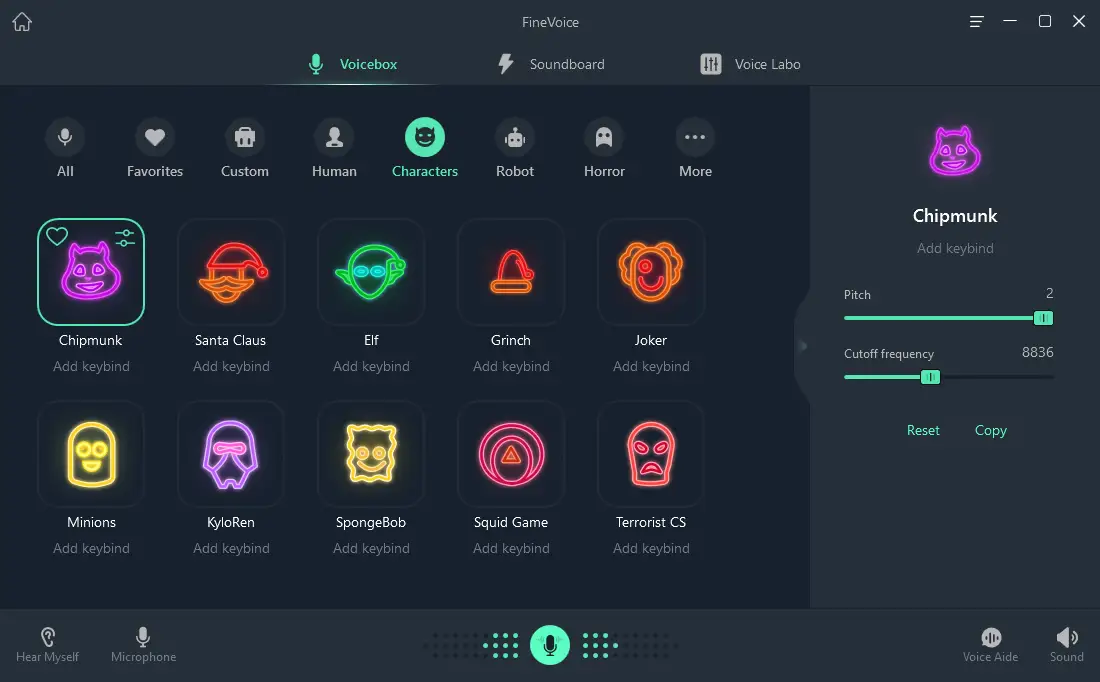The image size is (1100, 682).
Task: Click the Cutoff frequency value 8836
Action: coord(1038,352)
